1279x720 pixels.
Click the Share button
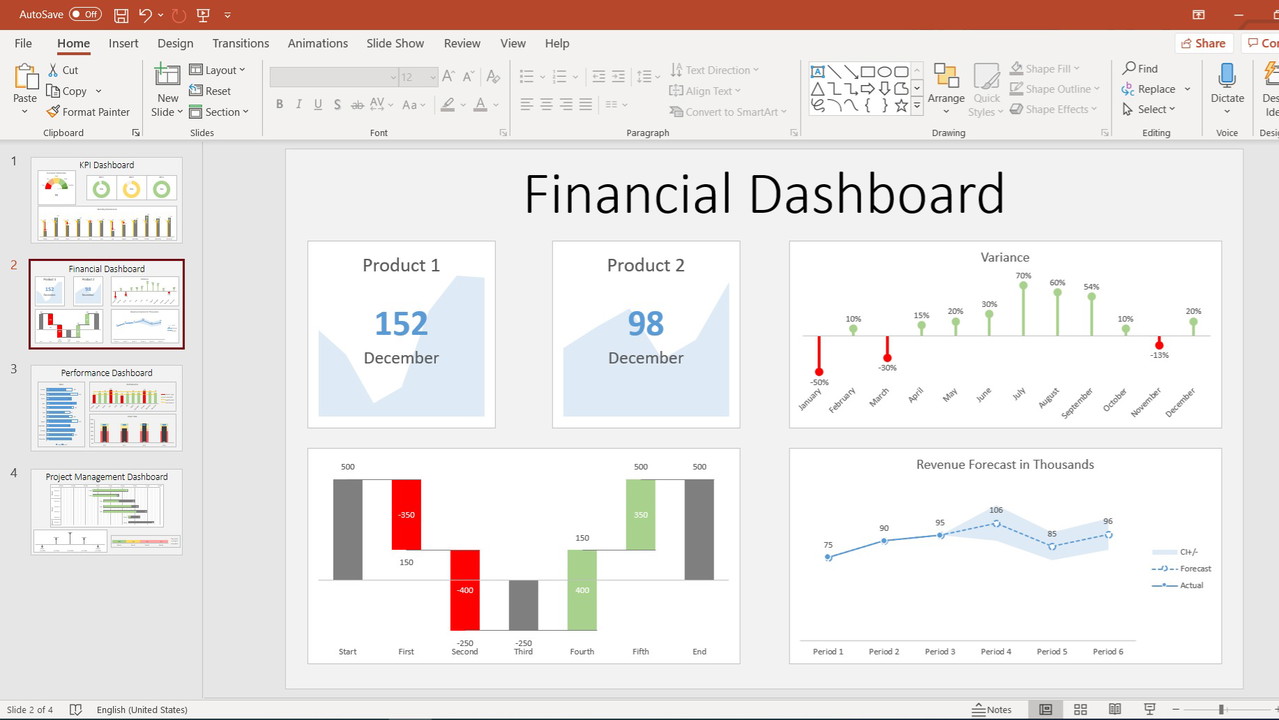coord(1203,43)
